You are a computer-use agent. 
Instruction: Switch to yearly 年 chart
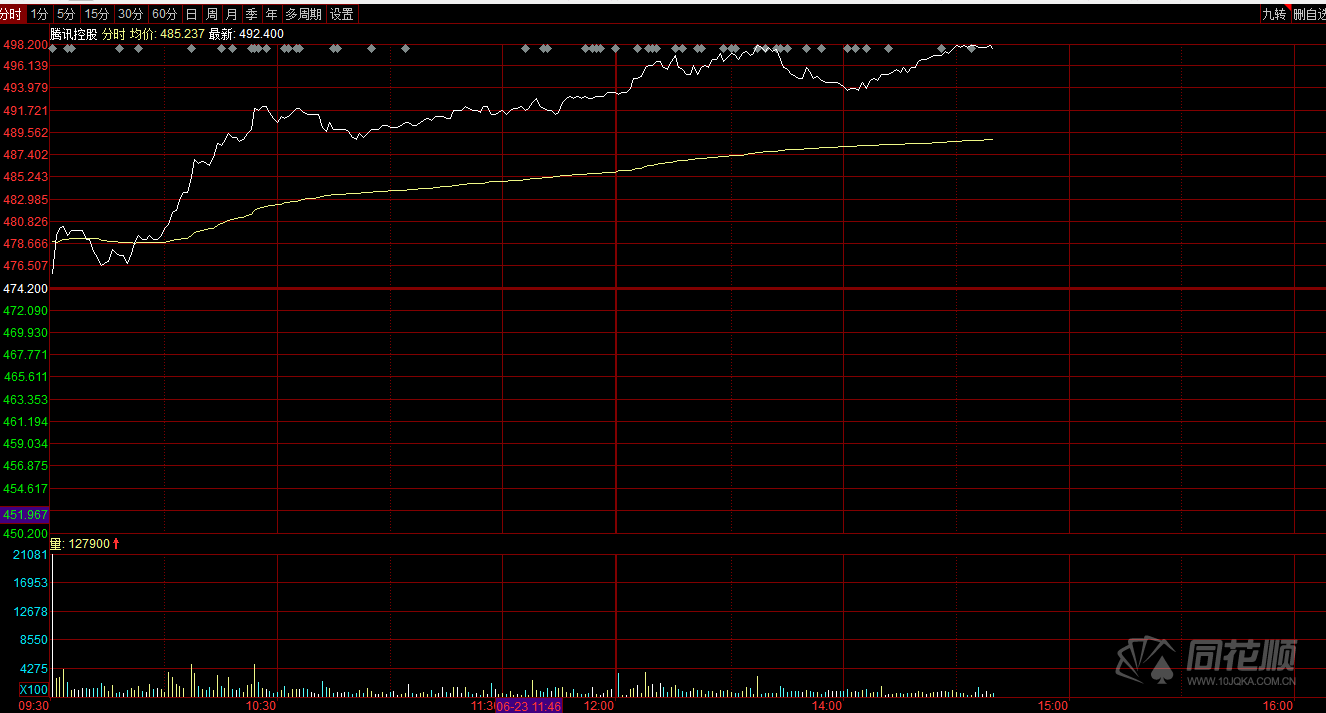tap(271, 14)
